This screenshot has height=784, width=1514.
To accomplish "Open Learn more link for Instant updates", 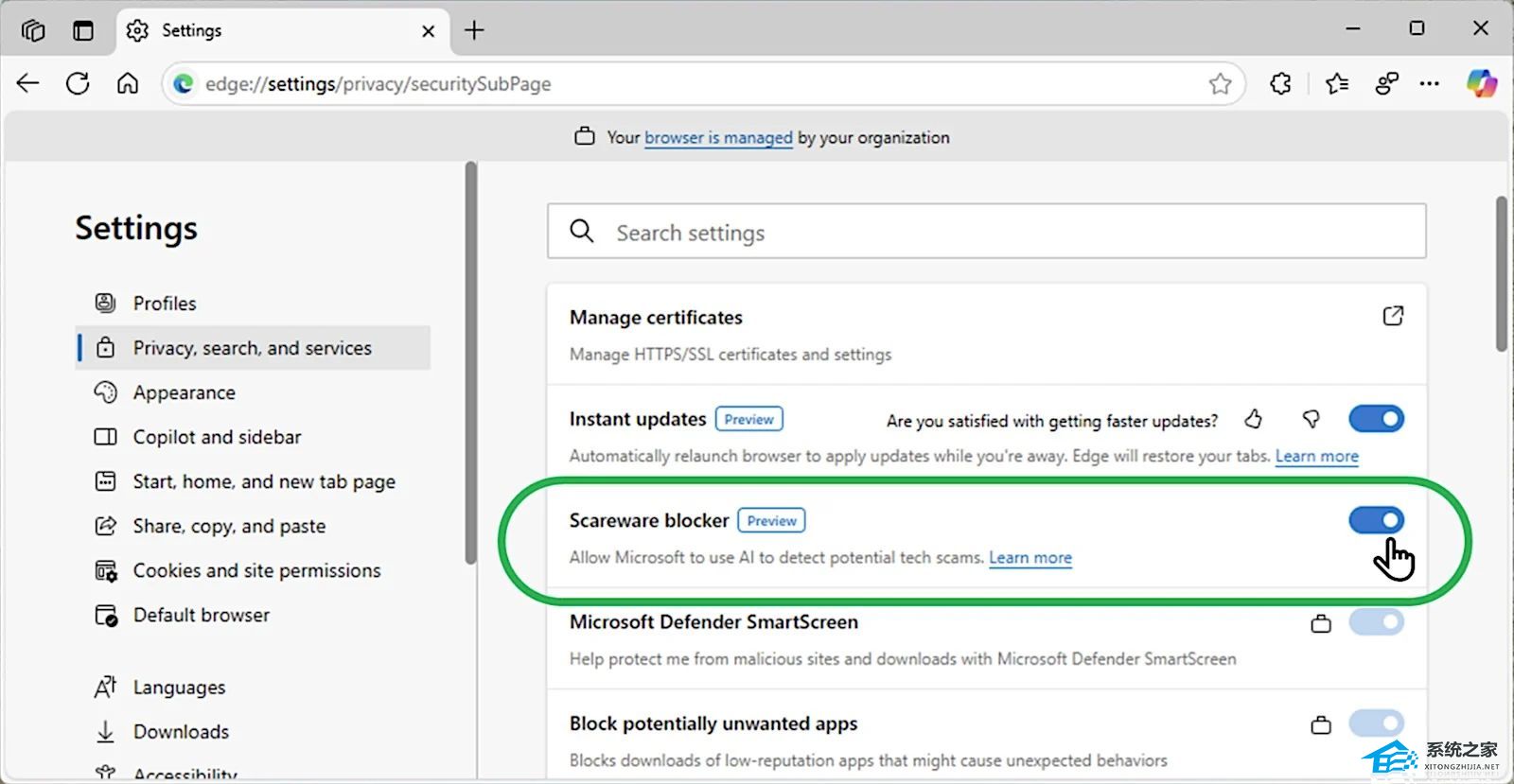I will coord(1316,456).
